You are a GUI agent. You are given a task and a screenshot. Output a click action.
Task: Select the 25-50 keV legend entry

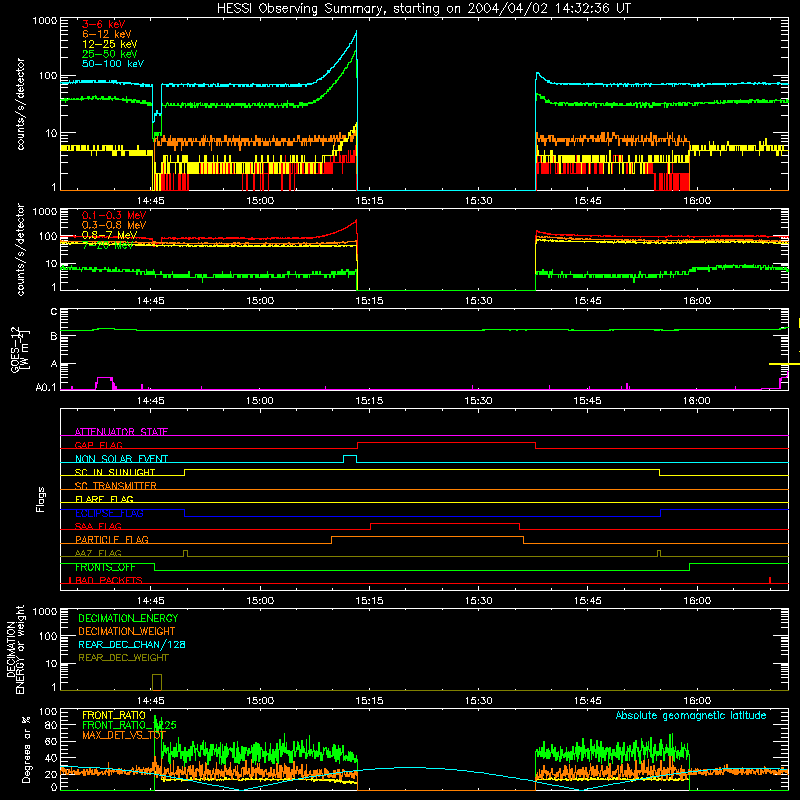(109, 54)
